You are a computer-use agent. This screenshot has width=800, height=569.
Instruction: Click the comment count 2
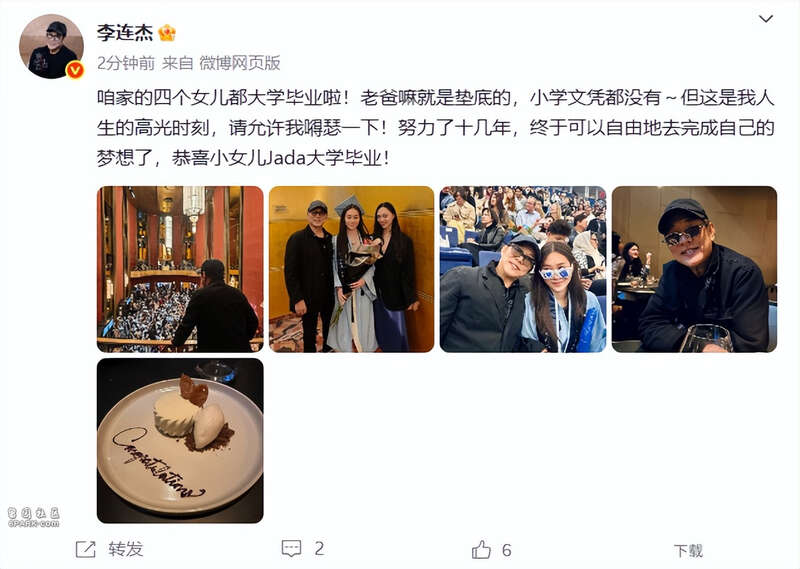(319, 549)
